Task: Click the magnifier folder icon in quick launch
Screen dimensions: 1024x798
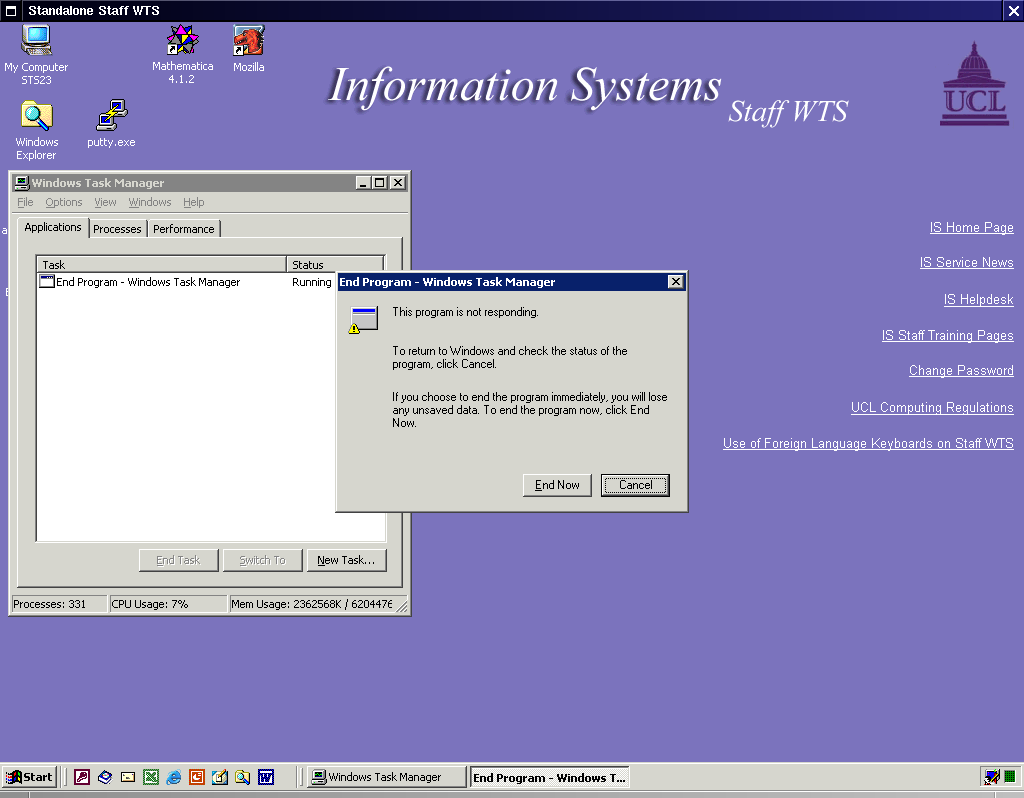Action: pos(242,777)
